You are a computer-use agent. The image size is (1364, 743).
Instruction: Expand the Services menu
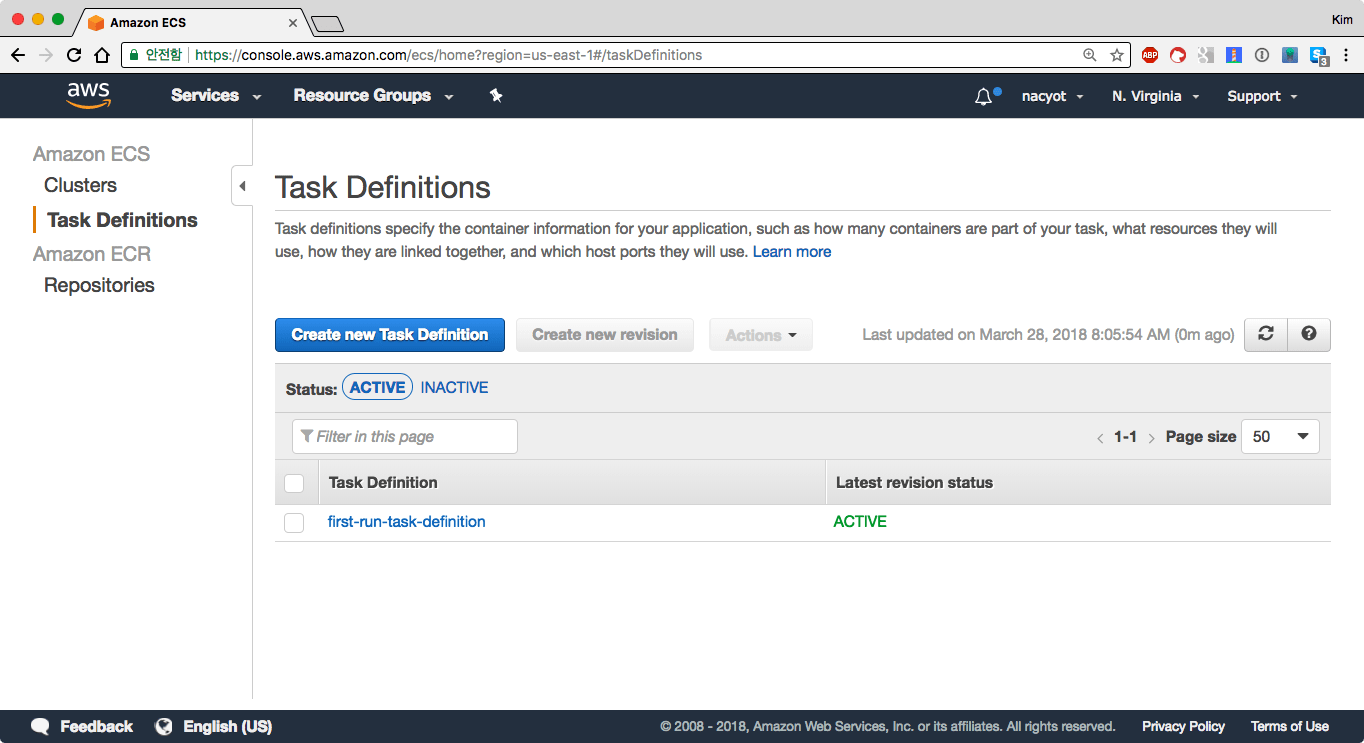point(215,96)
